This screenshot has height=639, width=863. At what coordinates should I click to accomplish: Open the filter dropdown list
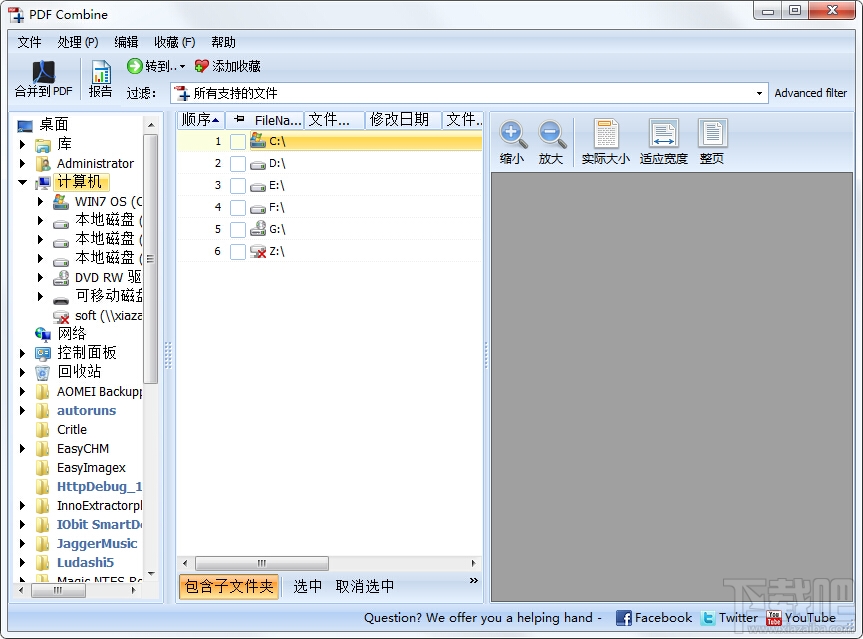pos(759,93)
